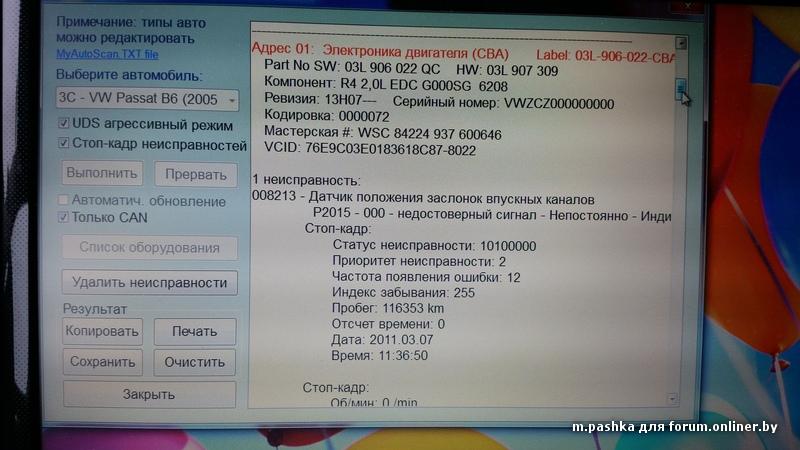Click Удалить неисправности button
Screen dimensions: 800x450
point(149,283)
